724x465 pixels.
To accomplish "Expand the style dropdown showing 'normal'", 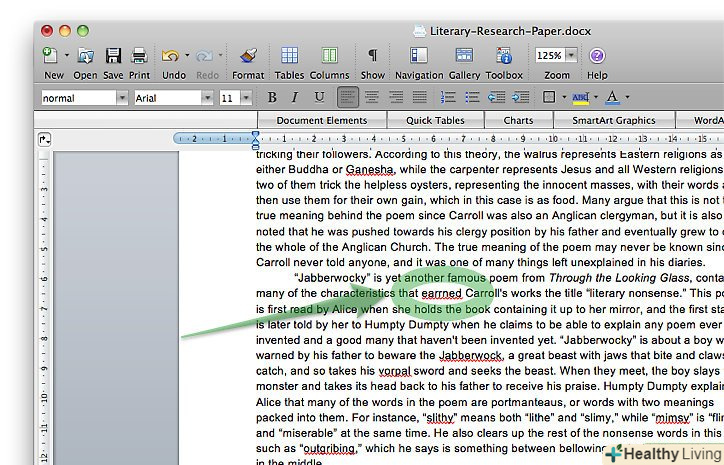I will 122,98.
